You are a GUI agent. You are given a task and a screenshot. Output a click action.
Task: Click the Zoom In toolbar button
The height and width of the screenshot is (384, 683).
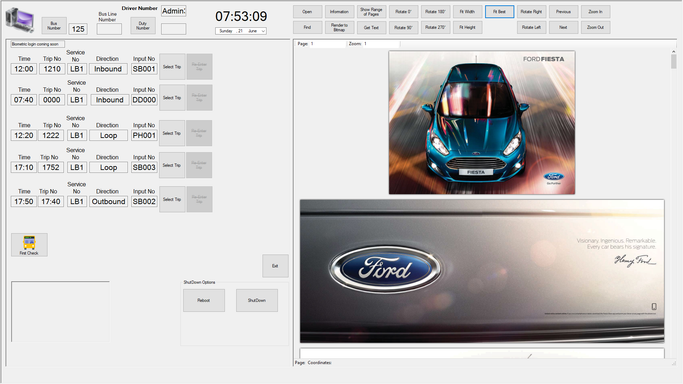[x=595, y=12]
